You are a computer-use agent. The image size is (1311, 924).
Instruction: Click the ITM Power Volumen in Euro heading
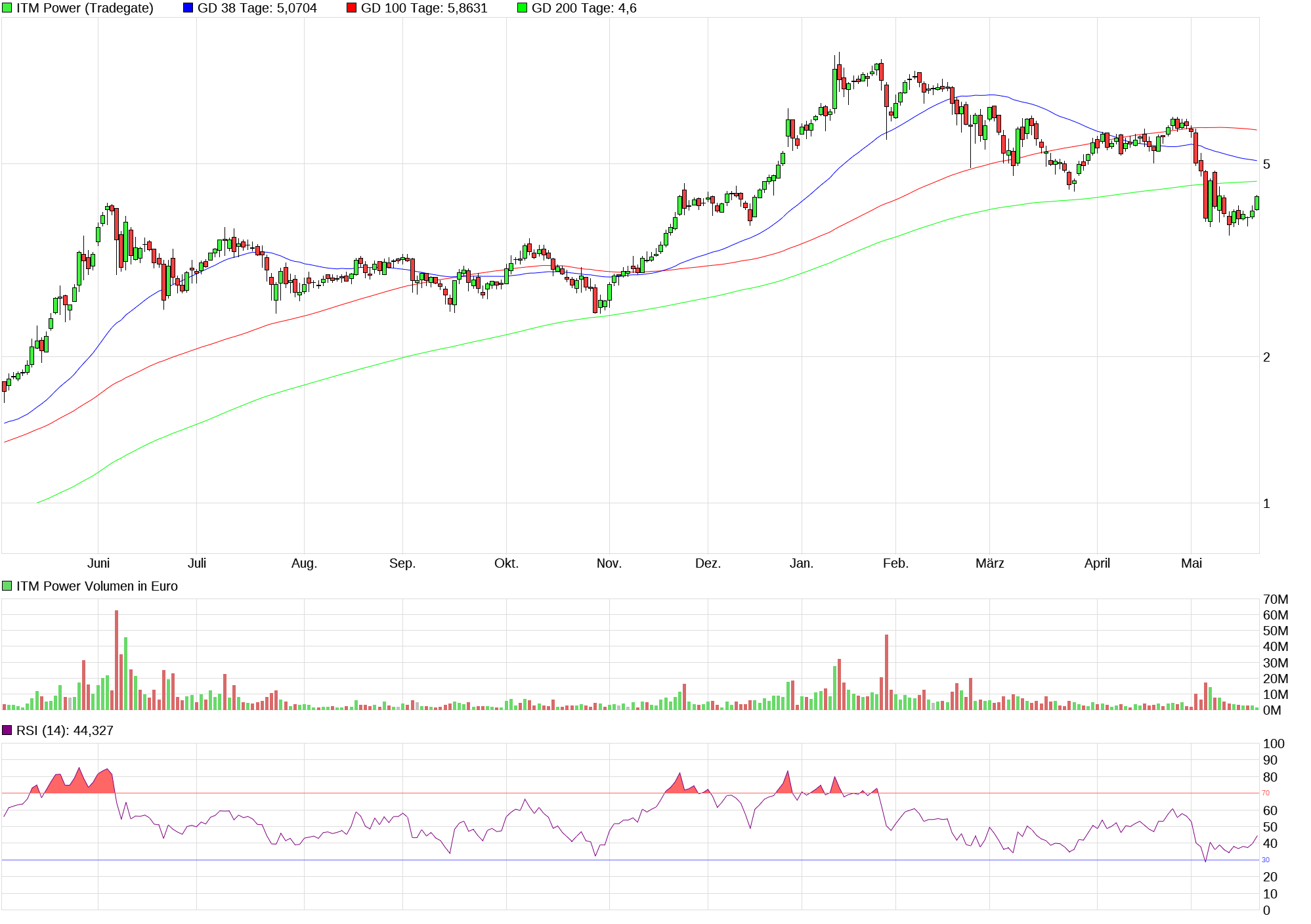click(97, 586)
